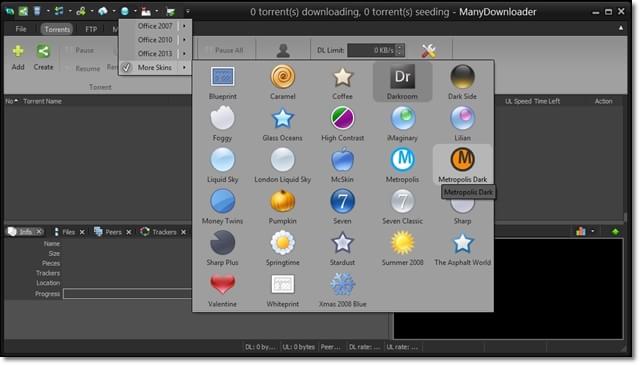Choose the Springtime flower skin
This screenshot has height=365, width=640.
point(282,243)
